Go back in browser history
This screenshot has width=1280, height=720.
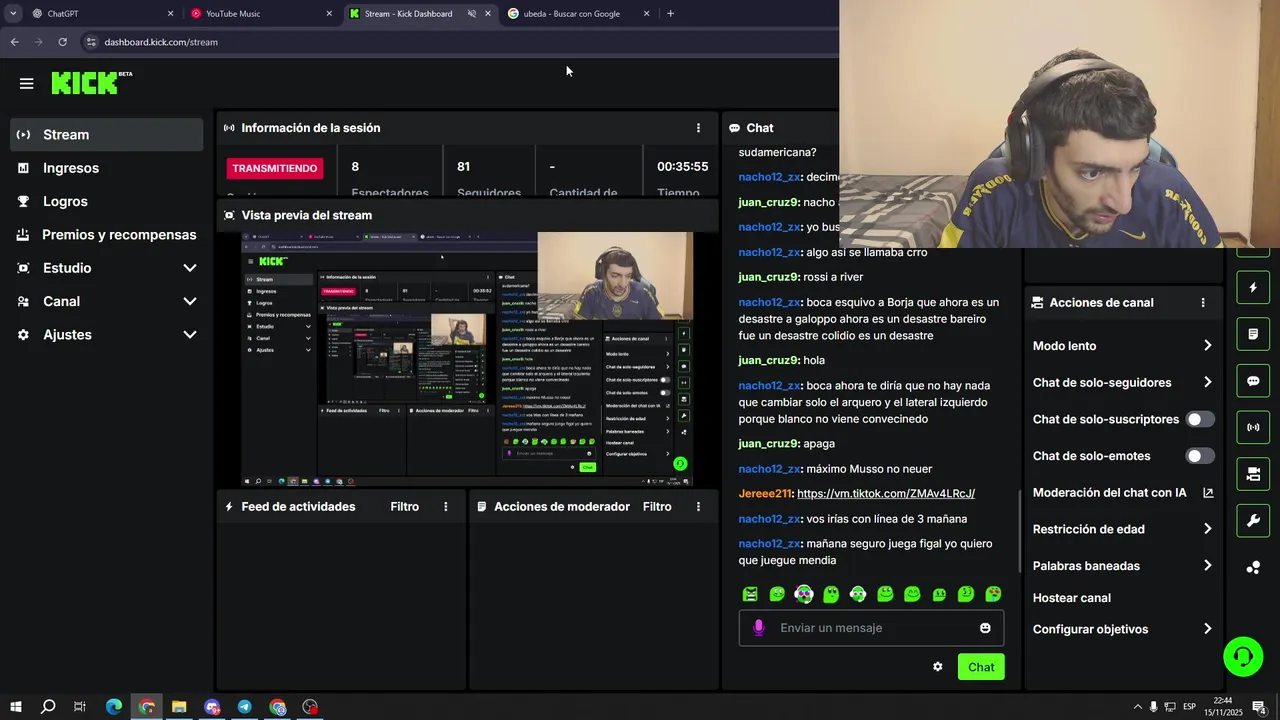[14, 42]
